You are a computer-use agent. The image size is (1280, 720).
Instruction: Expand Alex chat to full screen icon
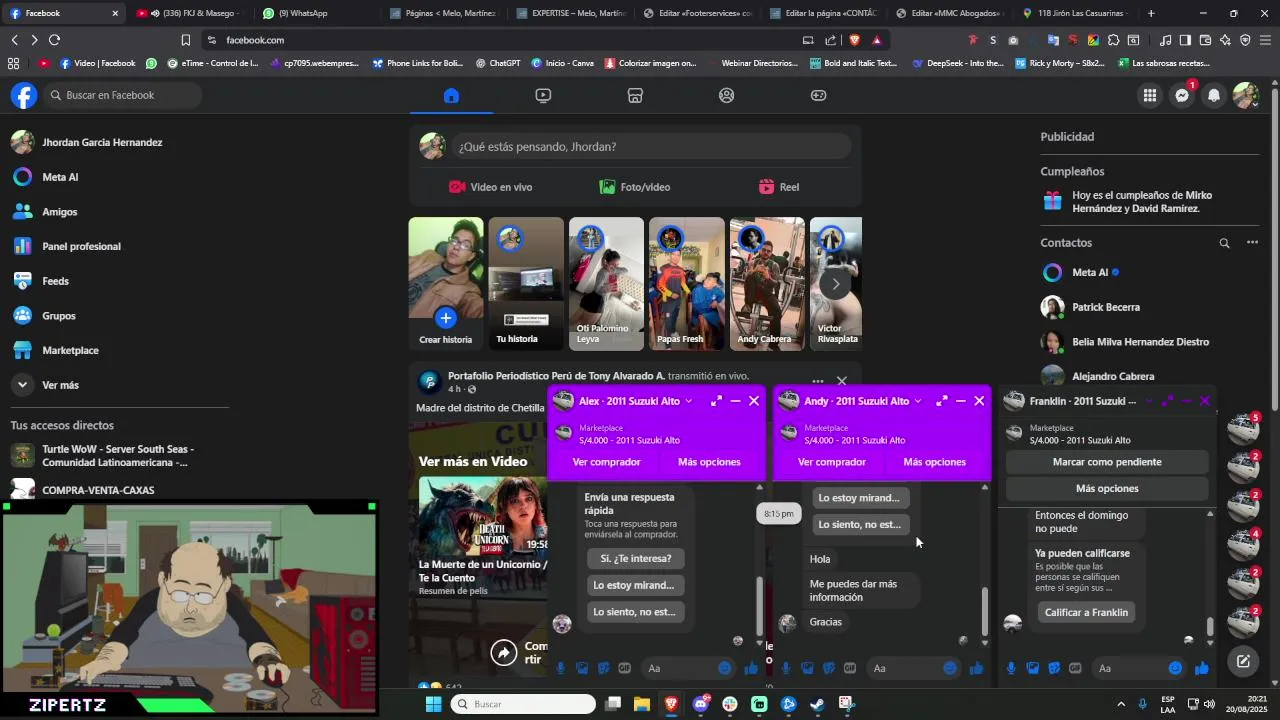click(x=716, y=401)
